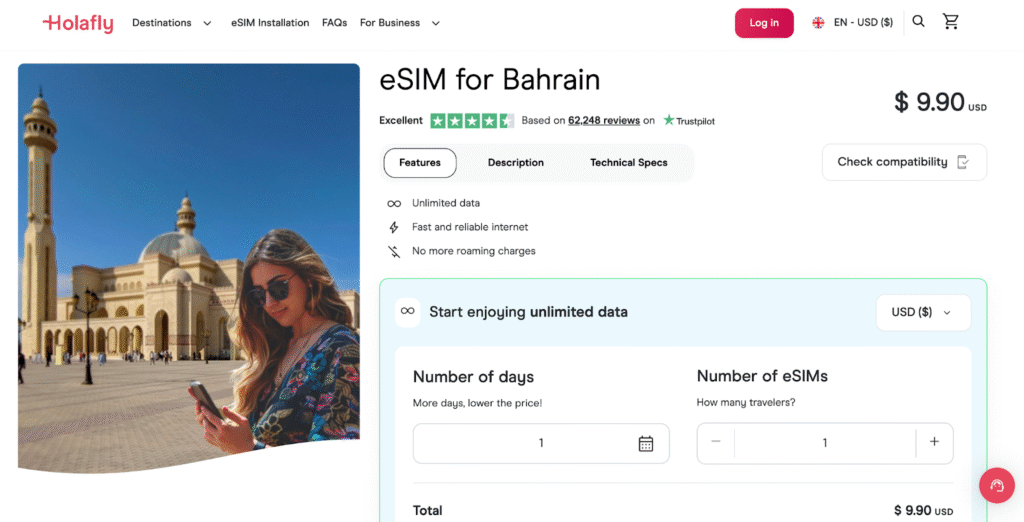The width and height of the screenshot is (1024, 522).
Task: Expand the Destinations dropdown menu
Action: pyautogui.click(x=171, y=23)
